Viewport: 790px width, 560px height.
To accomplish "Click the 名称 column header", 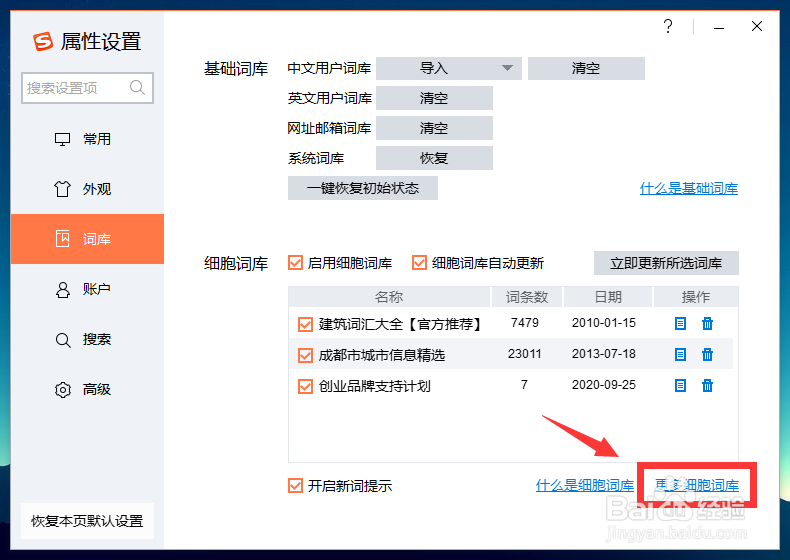I will pos(389,297).
